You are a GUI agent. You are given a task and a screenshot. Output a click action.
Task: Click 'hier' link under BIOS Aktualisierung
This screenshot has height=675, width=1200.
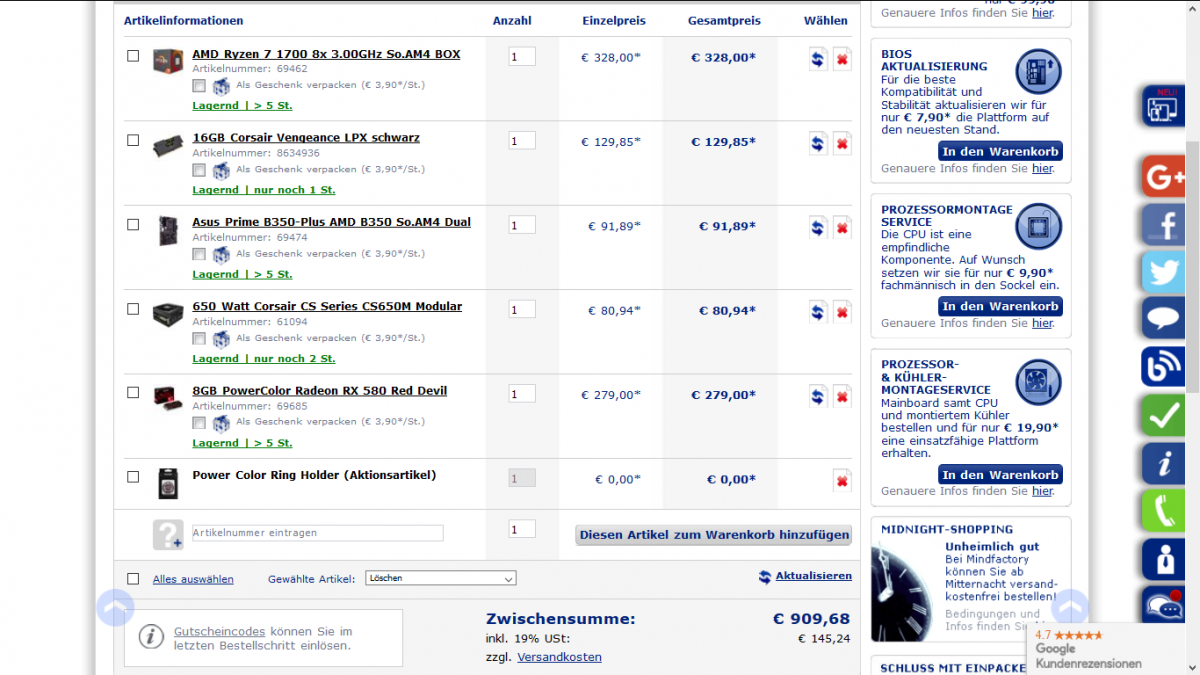[1043, 169]
